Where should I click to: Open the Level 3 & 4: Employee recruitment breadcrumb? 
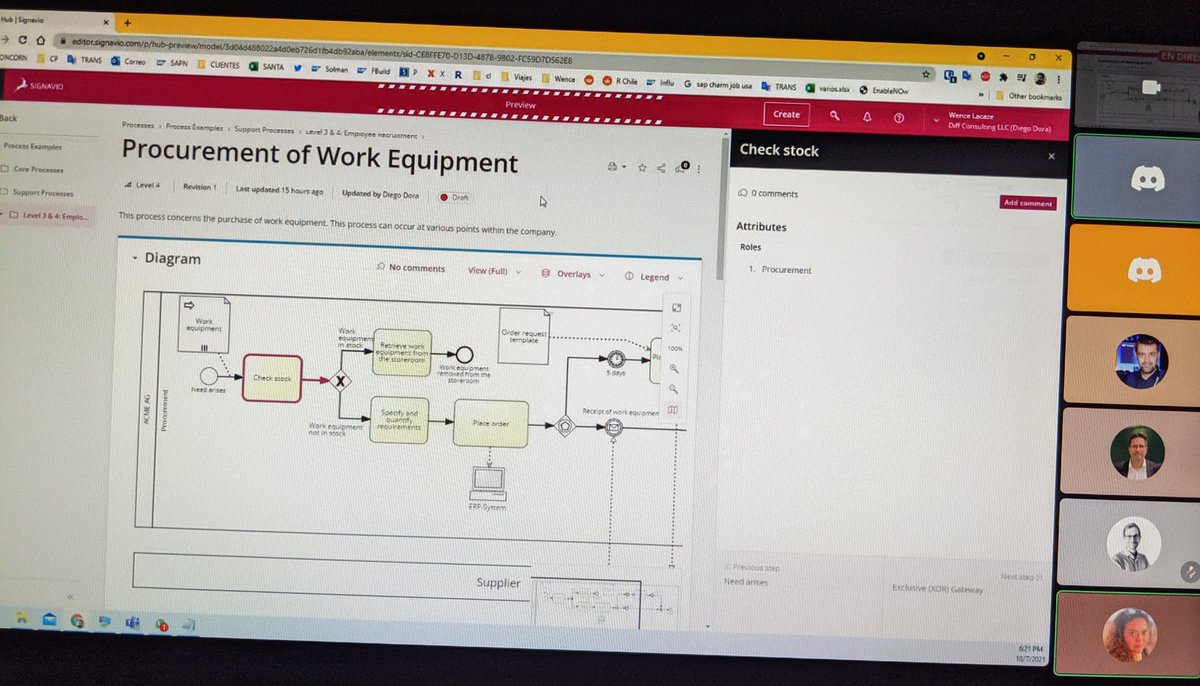pos(361,134)
